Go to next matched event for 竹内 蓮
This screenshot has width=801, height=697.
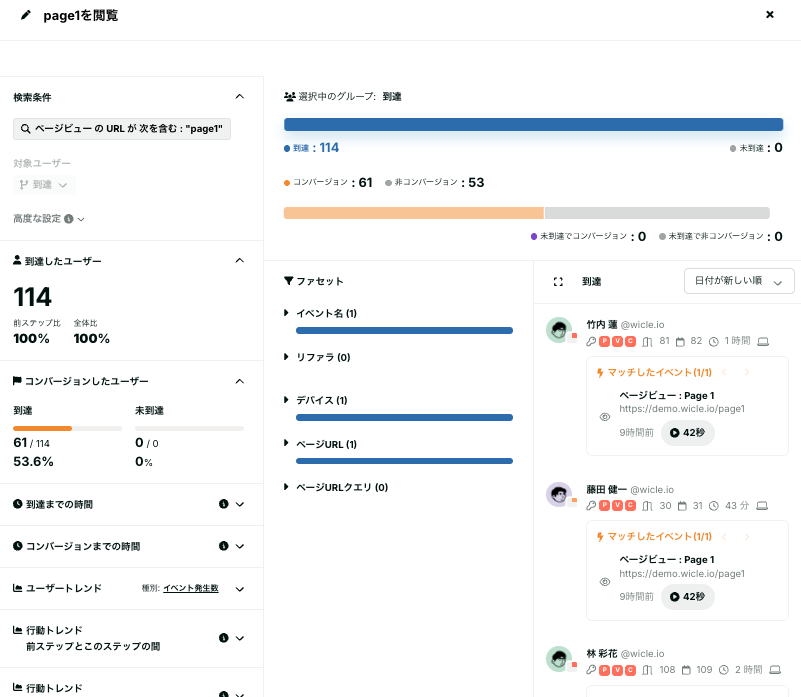tap(747, 372)
